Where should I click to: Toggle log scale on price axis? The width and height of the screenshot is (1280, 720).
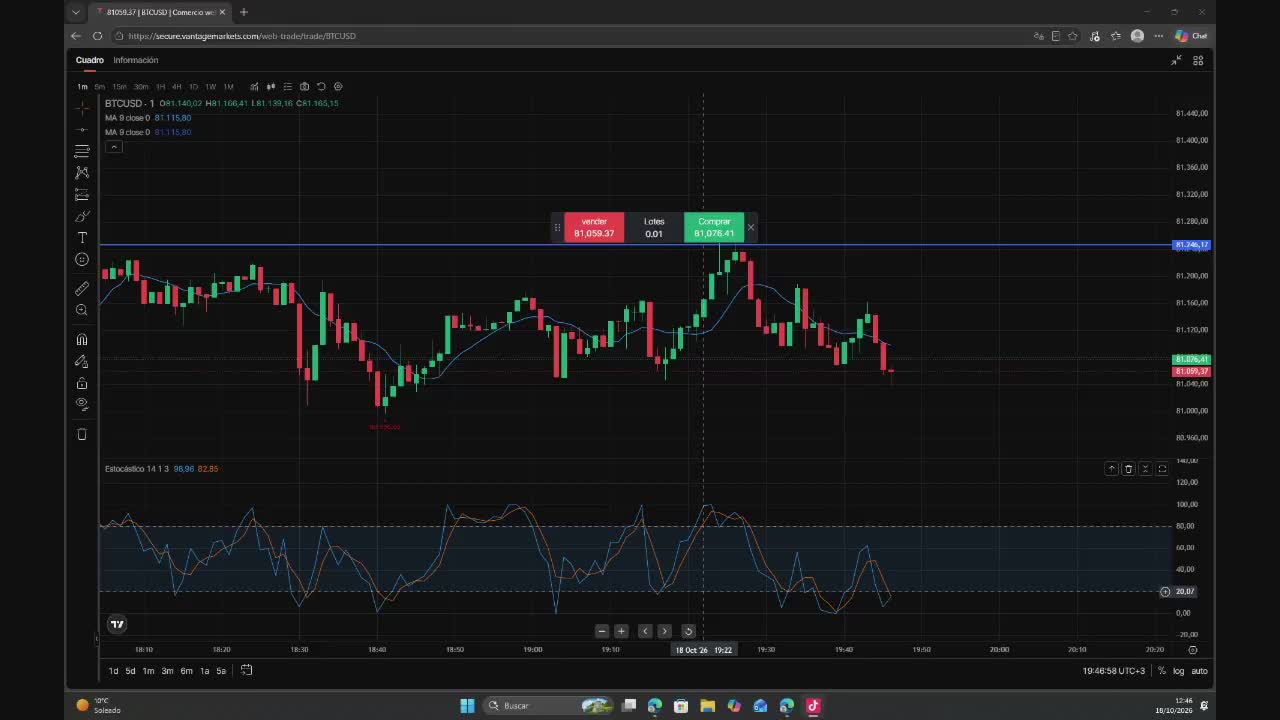point(1179,671)
